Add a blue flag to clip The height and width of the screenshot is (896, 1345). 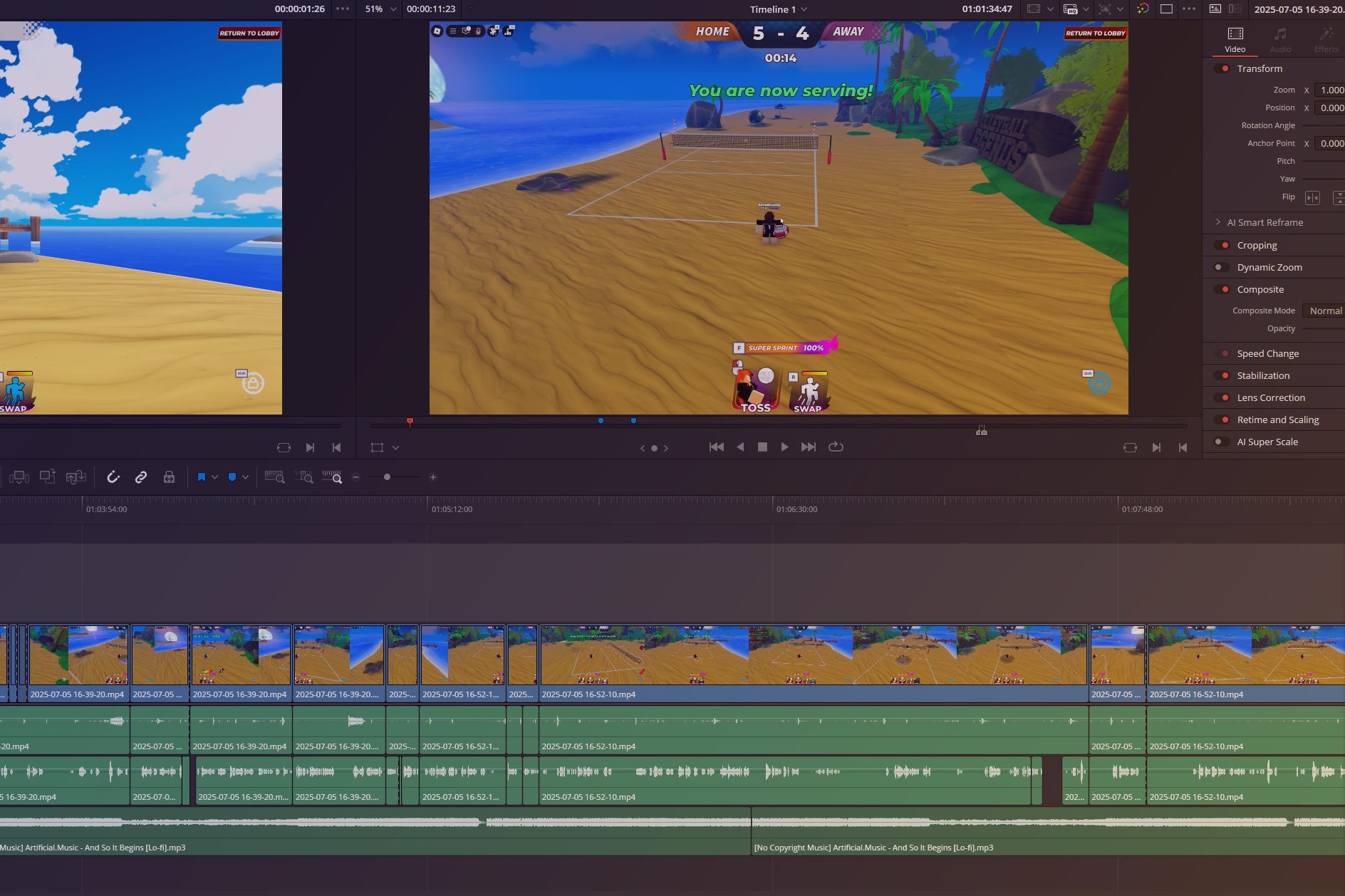coord(202,477)
